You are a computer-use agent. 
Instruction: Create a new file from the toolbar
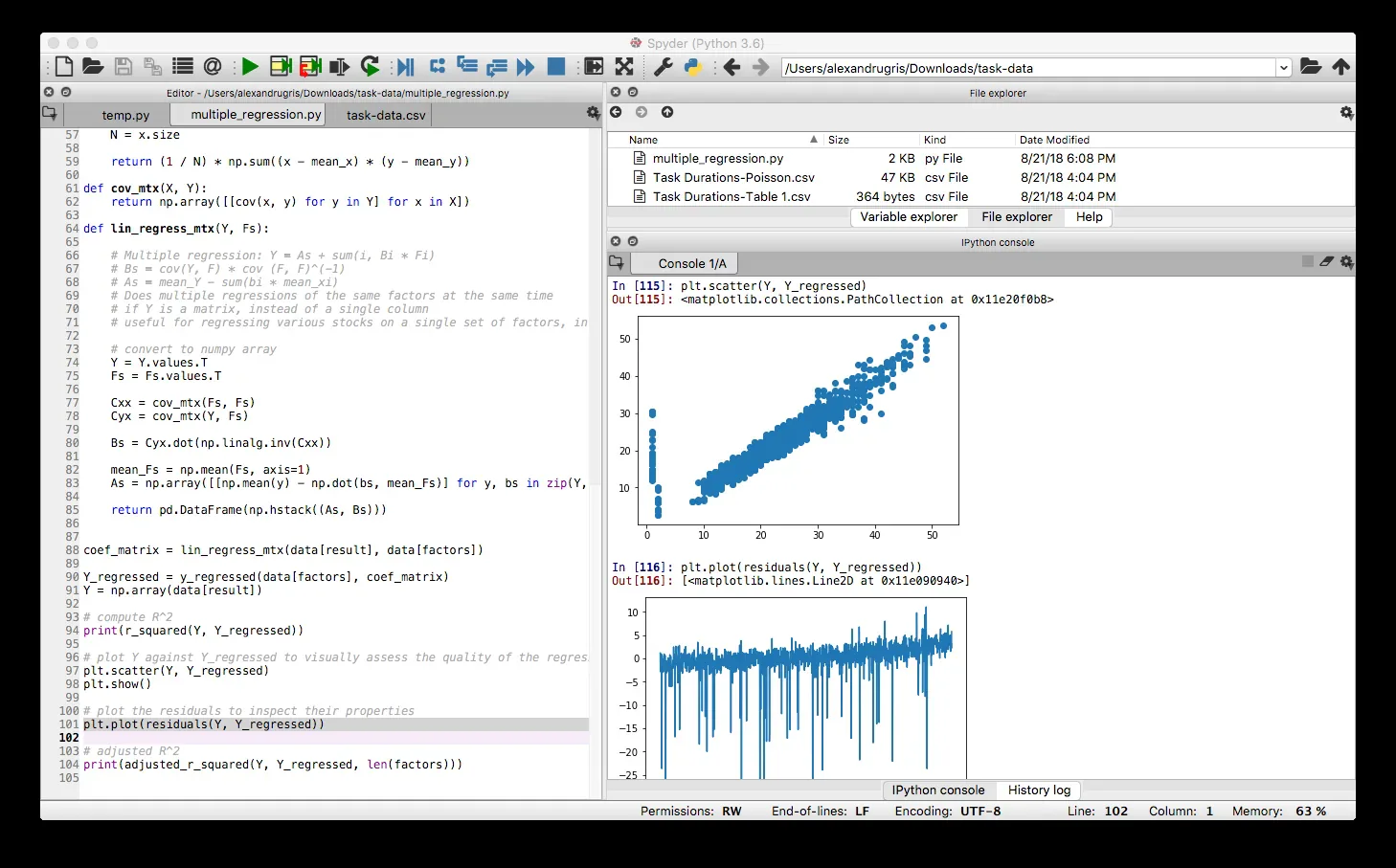point(64,67)
